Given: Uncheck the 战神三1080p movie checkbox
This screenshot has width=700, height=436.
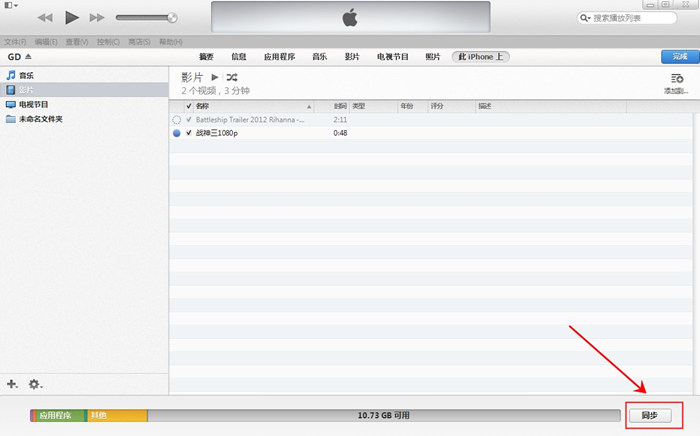Looking at the screenshot, I should [x=188, y=132].
